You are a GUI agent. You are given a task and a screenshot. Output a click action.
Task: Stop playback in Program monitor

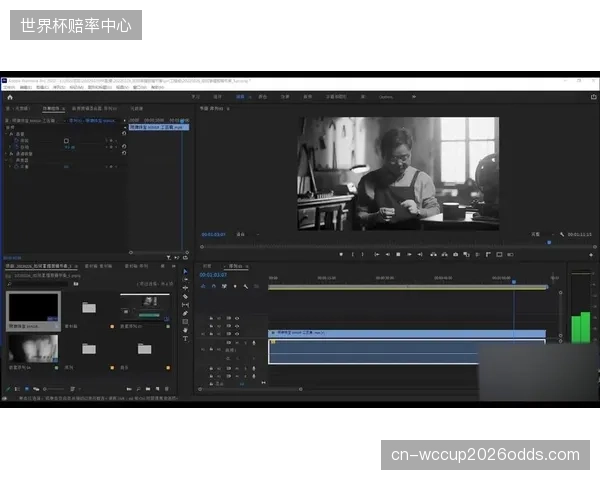coord(398,255)
